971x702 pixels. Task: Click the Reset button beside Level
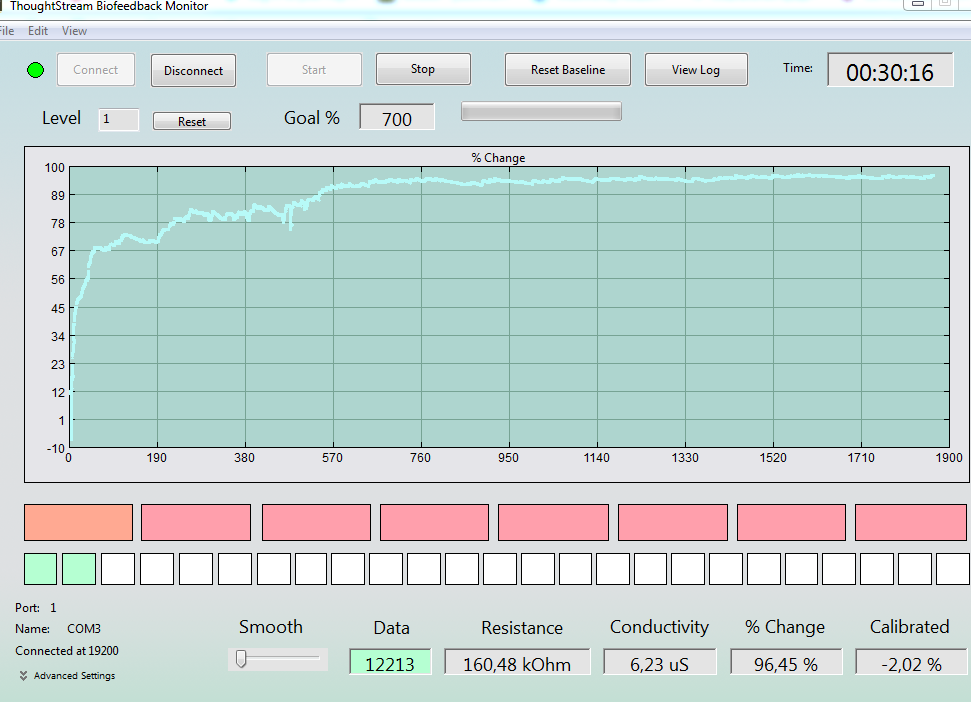192,121
